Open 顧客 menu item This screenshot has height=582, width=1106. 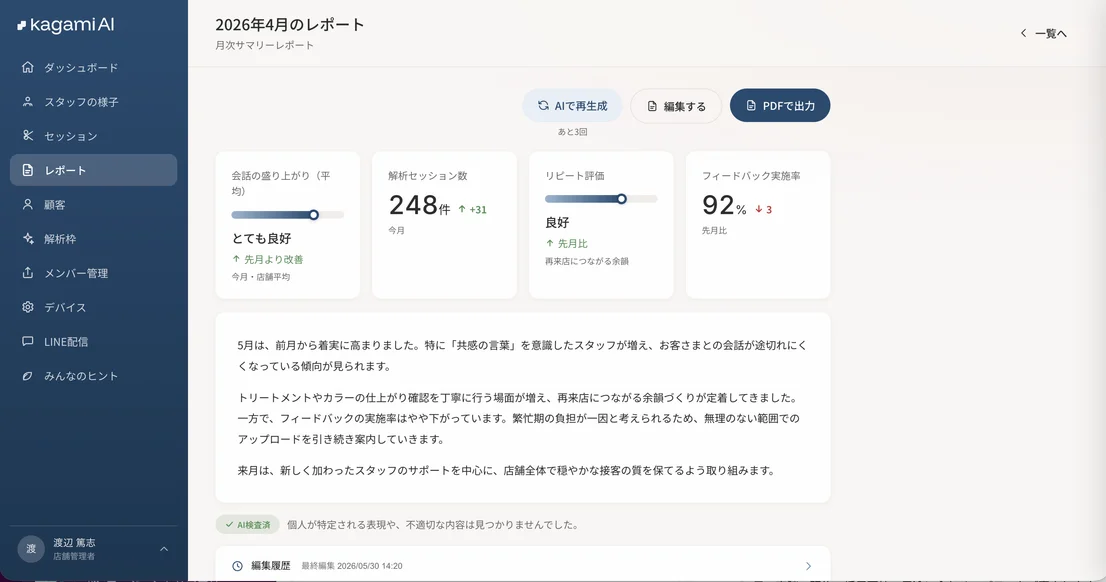point(93,205)
